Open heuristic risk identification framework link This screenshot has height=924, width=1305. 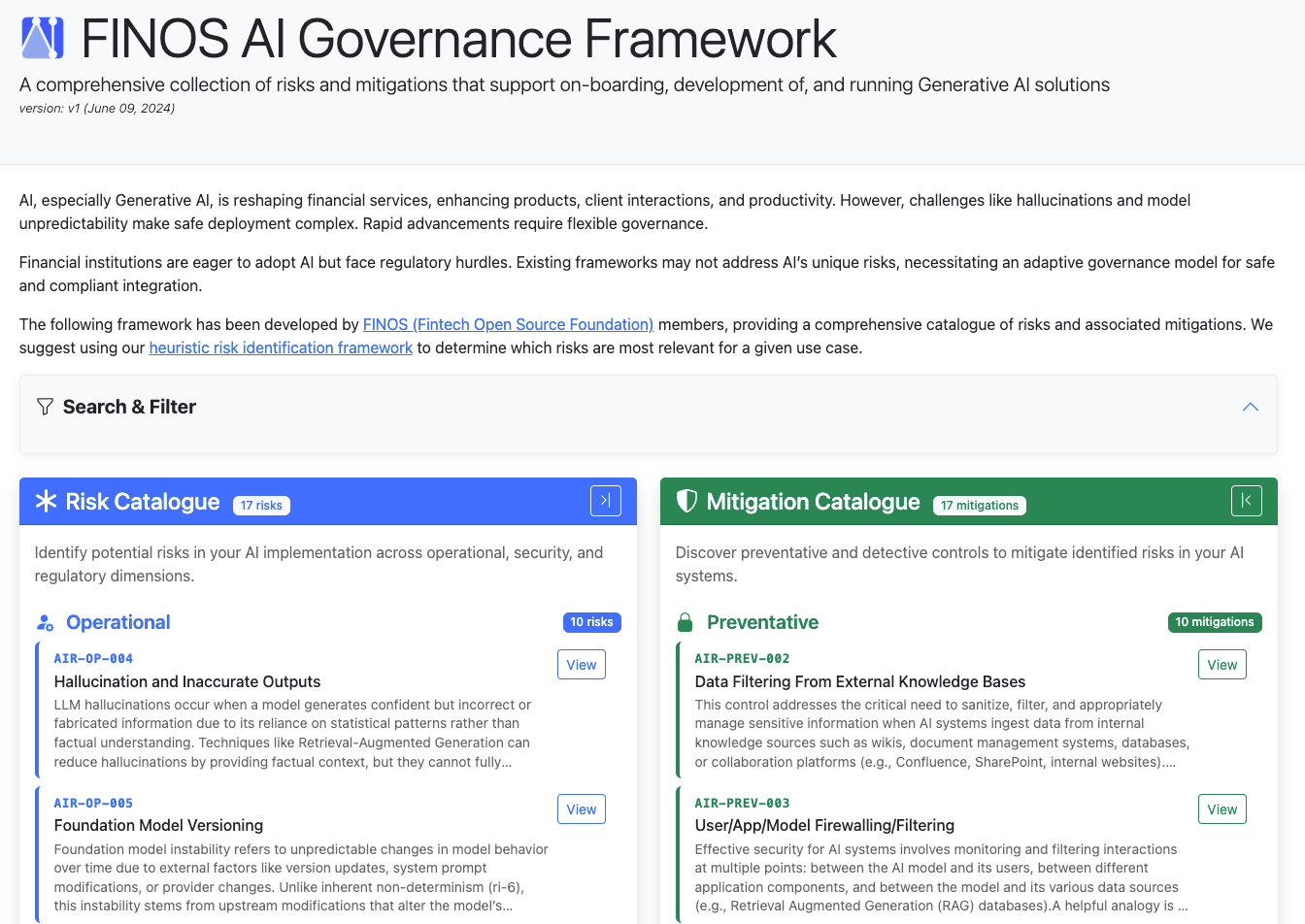click(x=281, y=347)
